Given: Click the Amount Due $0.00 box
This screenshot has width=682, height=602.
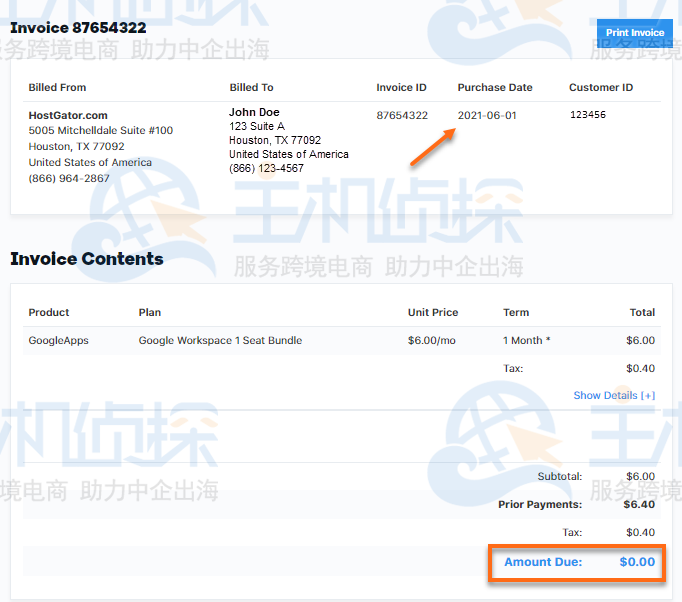Looking at the screenshot, I should click(579, 562).
